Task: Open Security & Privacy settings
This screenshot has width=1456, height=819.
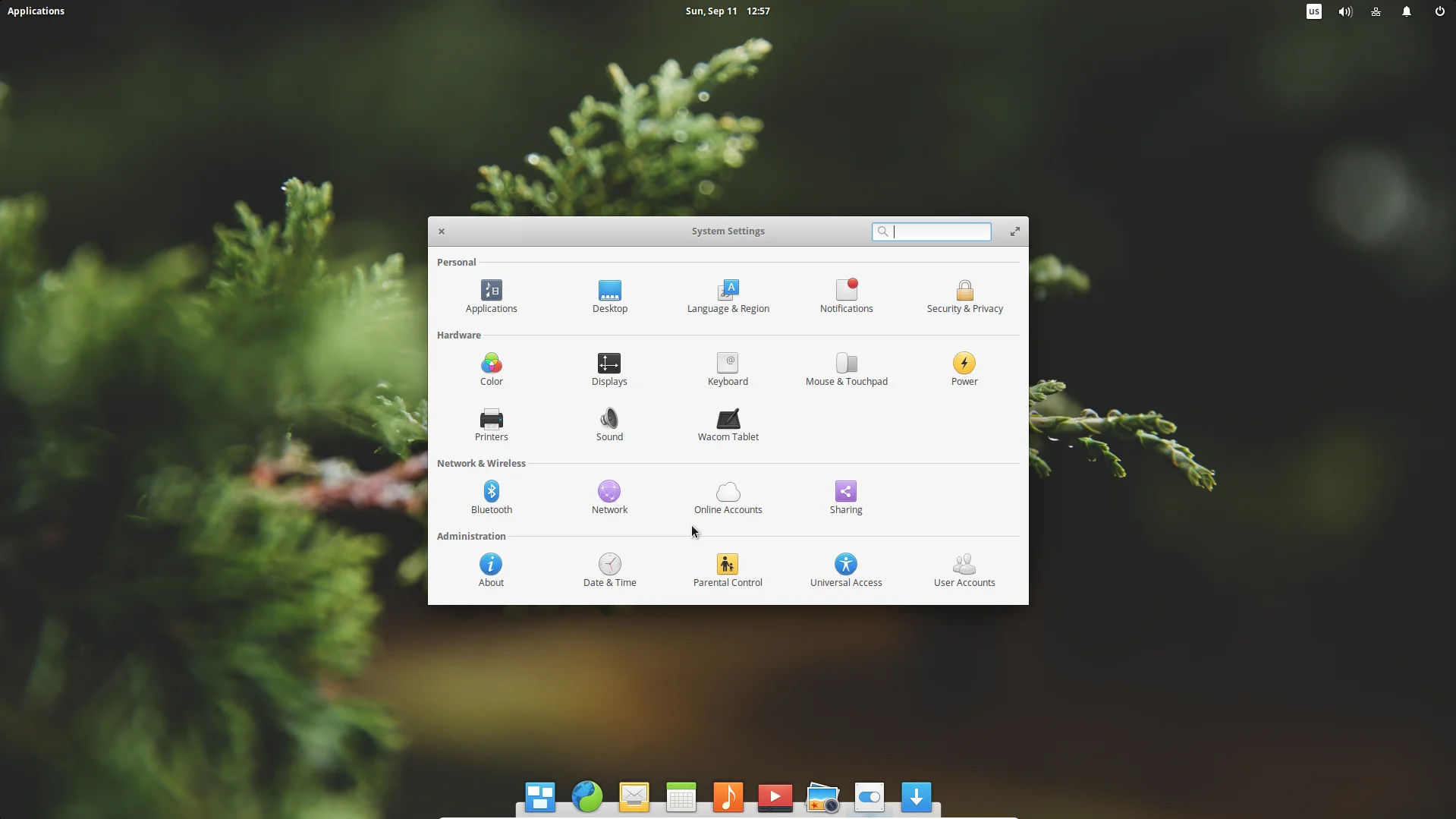Action: (964, 297)
